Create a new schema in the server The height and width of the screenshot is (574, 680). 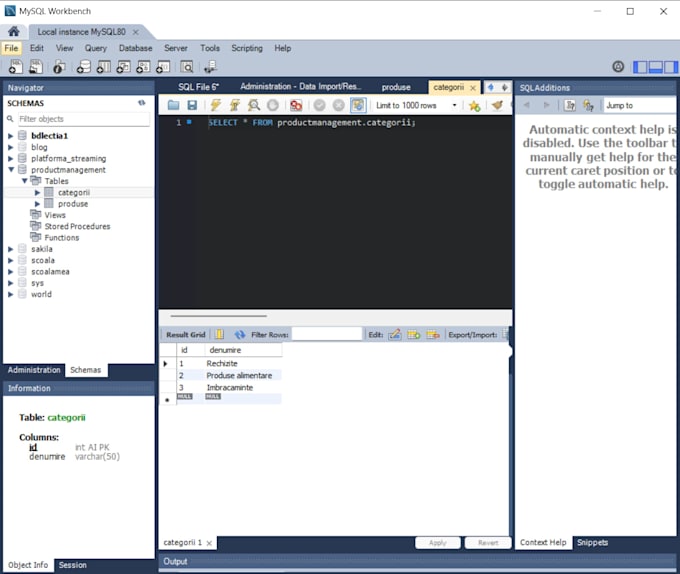click(x=83, y=67)
